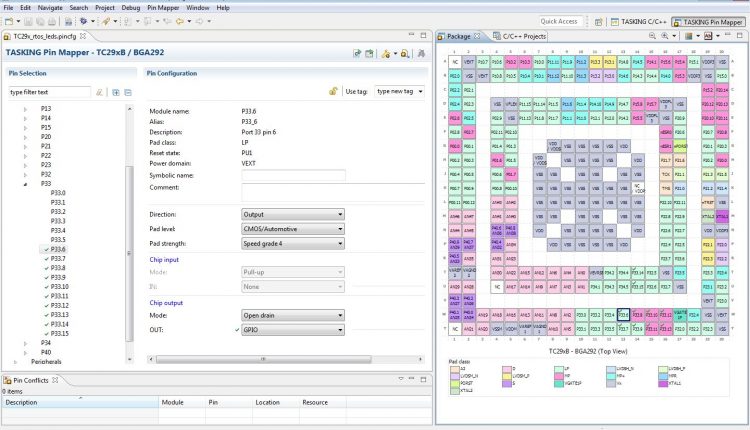
Task: Click the Forward navigation arrow icon
Action: click(199, 22)
